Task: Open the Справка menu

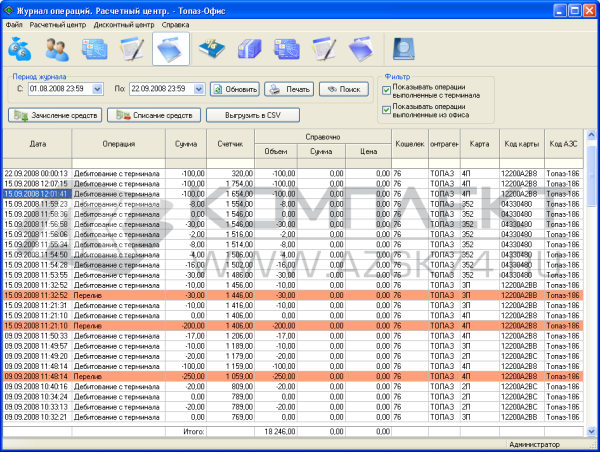Action: tap(174, 22)
